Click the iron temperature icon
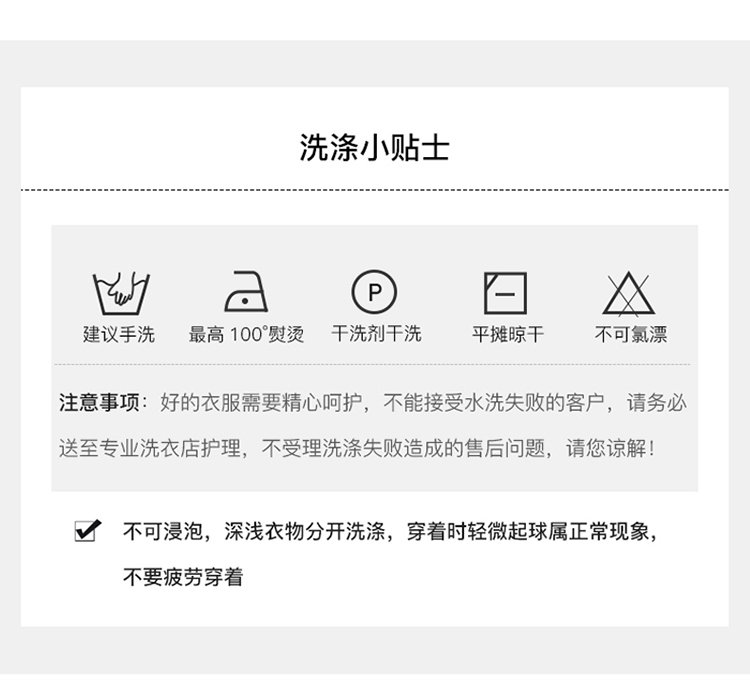Image resolution: width=750 pixels, height=684 pixels. click(246, 292)
